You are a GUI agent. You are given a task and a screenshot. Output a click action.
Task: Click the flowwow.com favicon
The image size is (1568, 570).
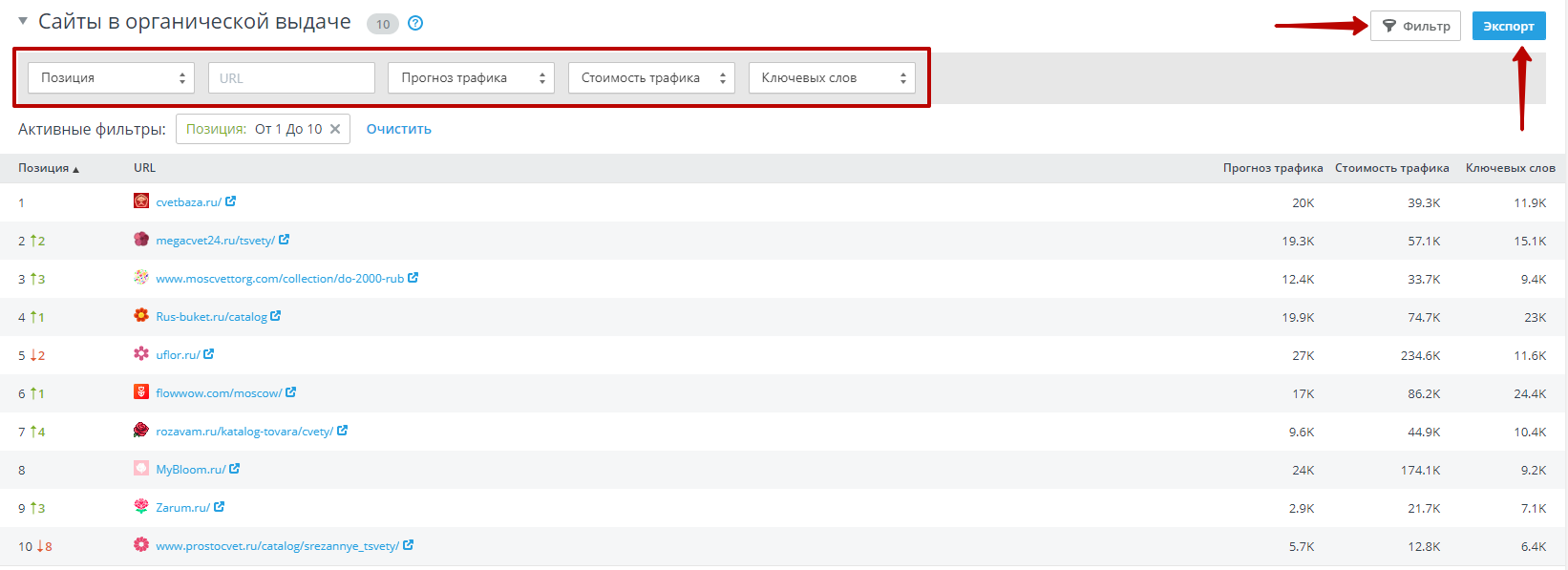pos(141,391)
